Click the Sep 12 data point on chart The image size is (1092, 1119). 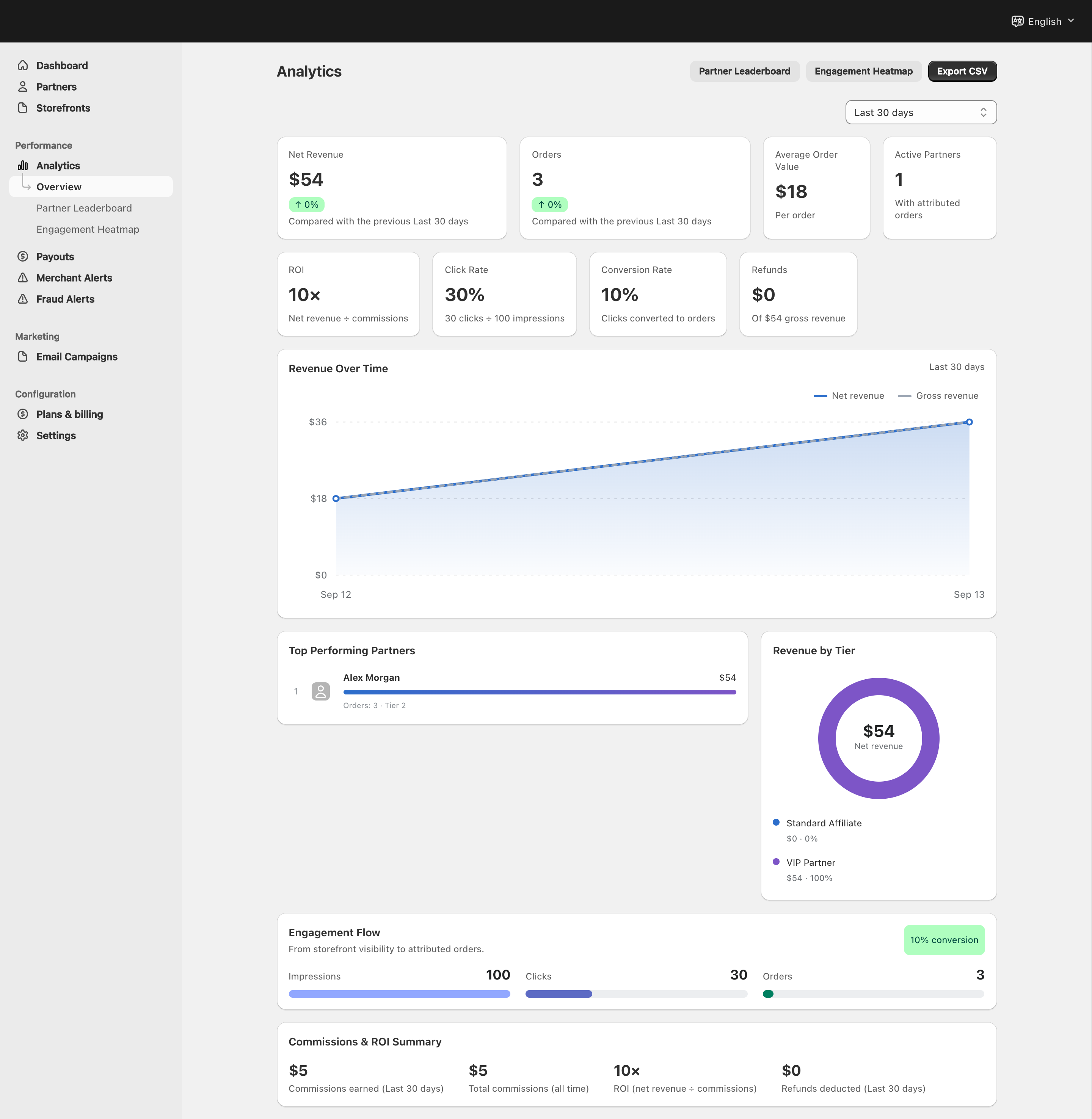[x=336, y=498]
